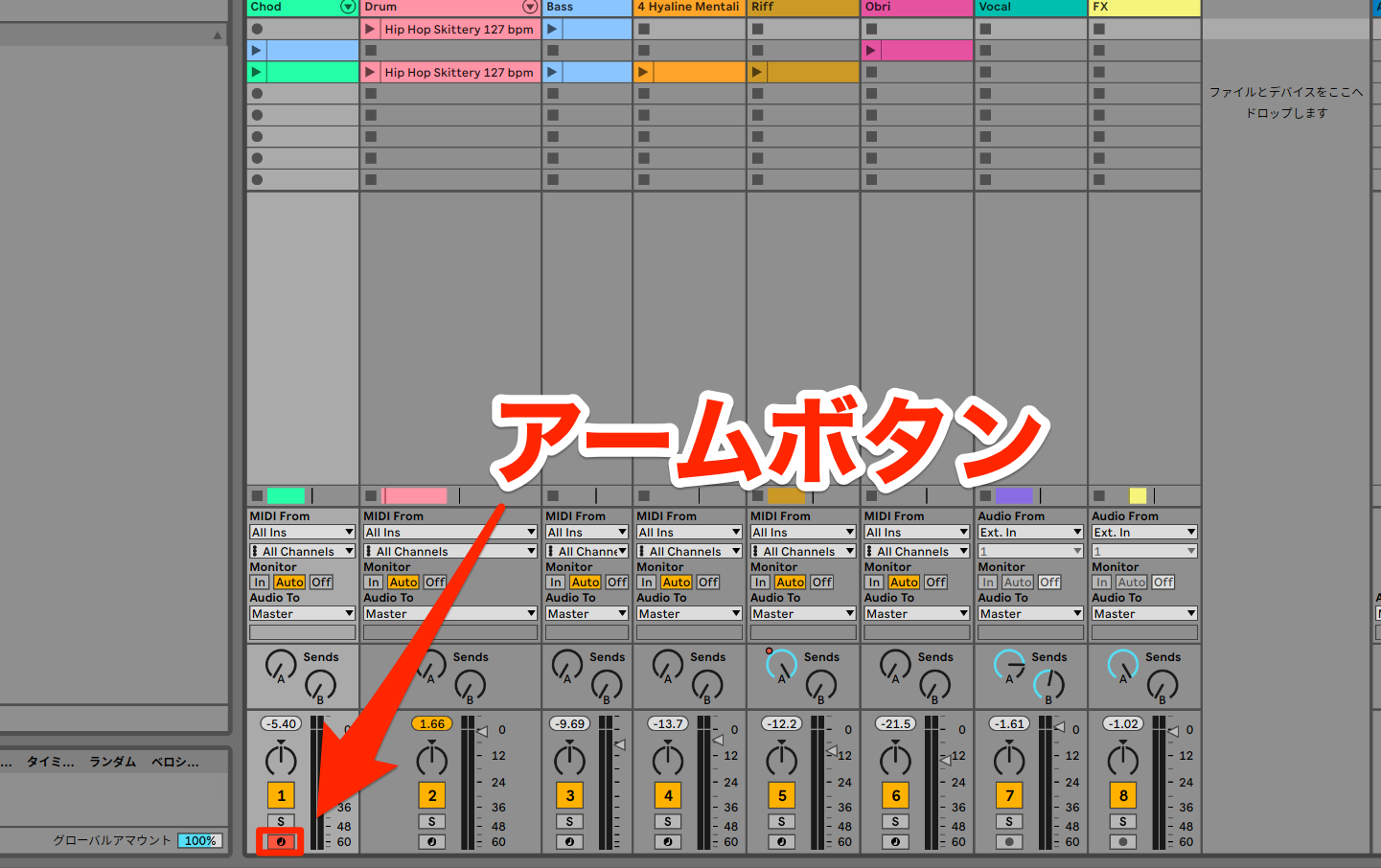The height and width of the screenshot is (868, 1381).
Task: Select the Obri track header
Action: click(x=917, y=7)
